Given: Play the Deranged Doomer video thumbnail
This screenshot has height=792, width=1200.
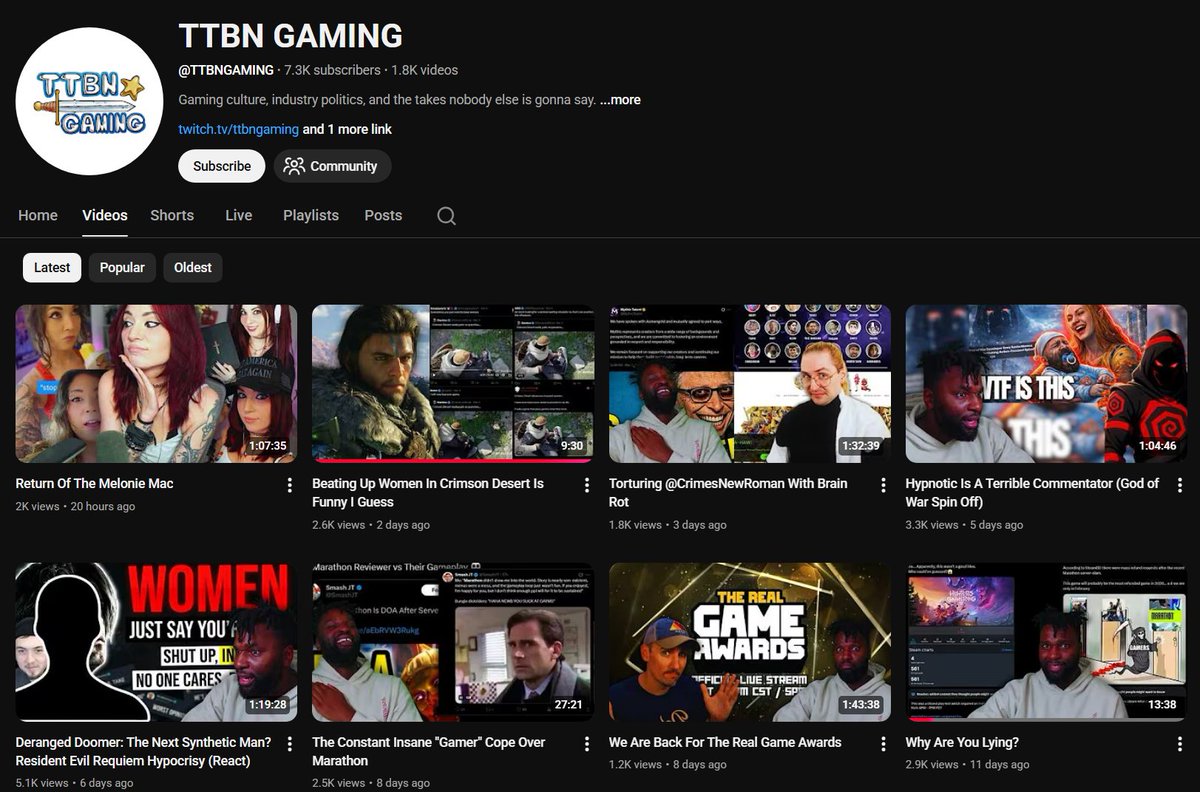Looking at the screenshot, I should click(156, 642).
